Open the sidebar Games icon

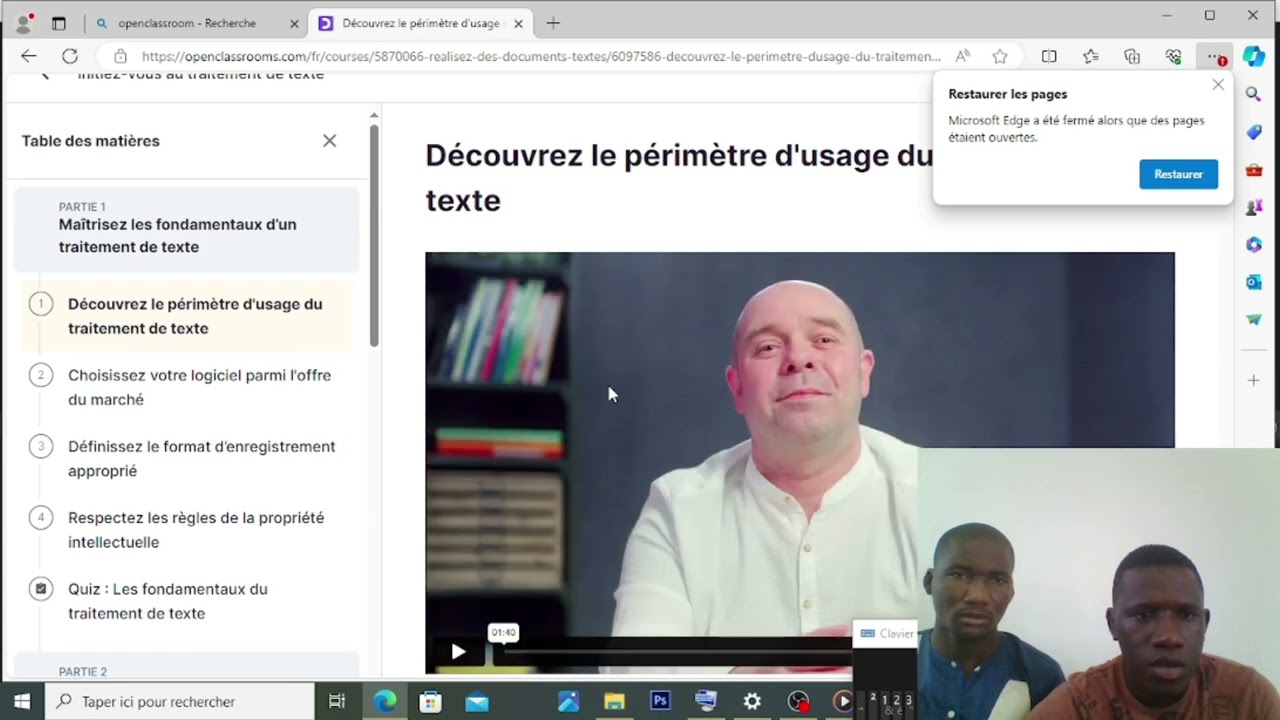coord(1254,208)
